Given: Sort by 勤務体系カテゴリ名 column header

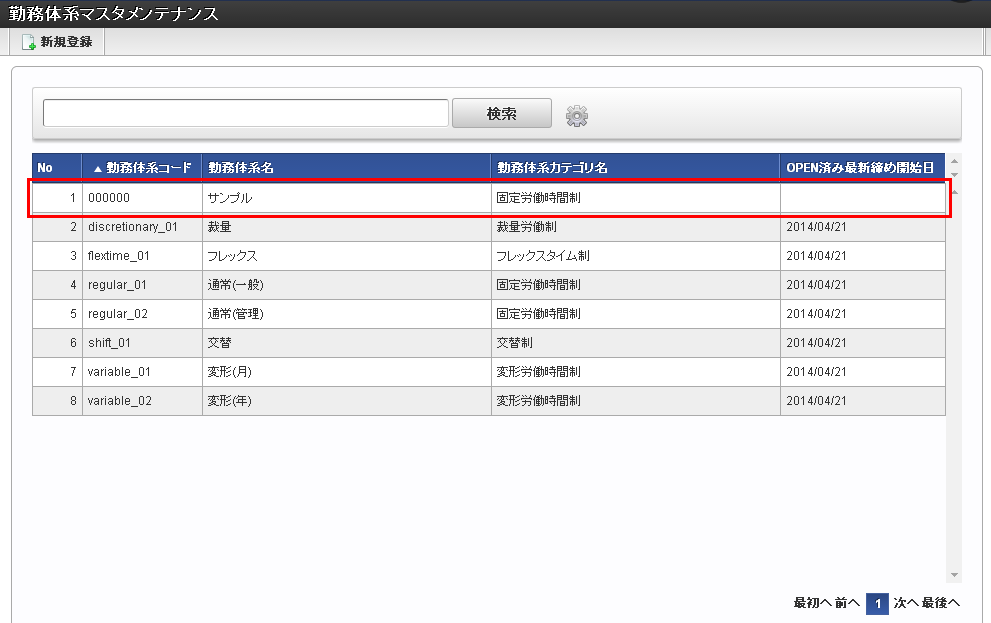Looking at the screenshot, I should [552, 168].
